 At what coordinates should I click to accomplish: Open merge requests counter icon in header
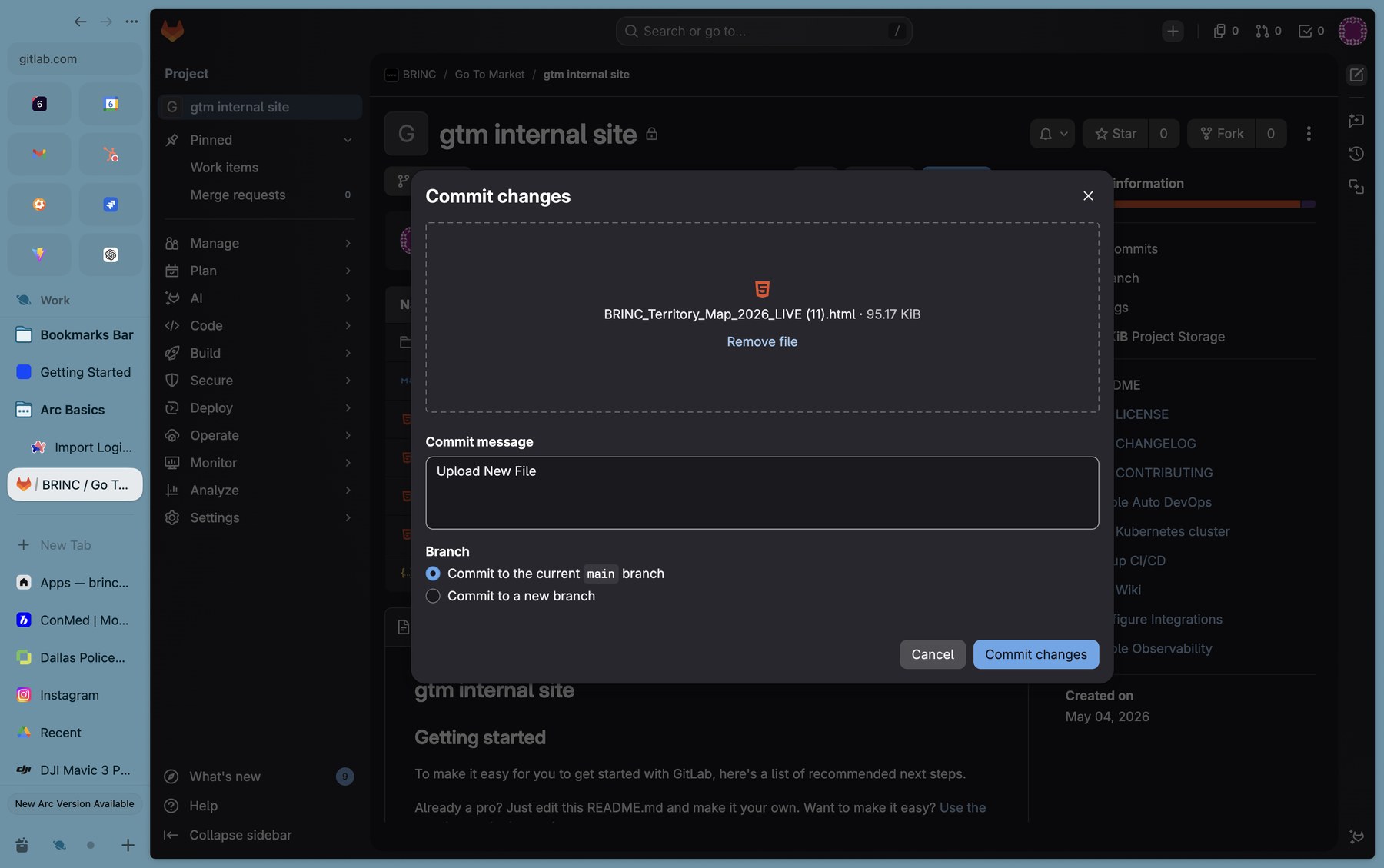(1269, 31)
